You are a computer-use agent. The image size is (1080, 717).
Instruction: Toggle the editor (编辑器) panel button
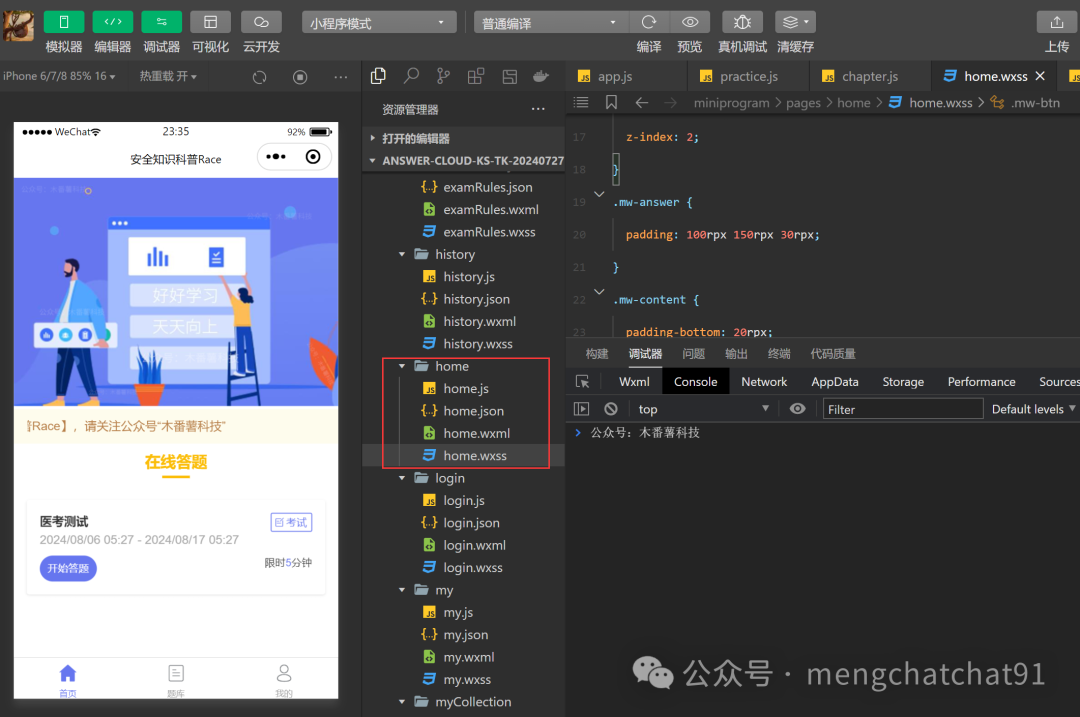pos(112,22)
